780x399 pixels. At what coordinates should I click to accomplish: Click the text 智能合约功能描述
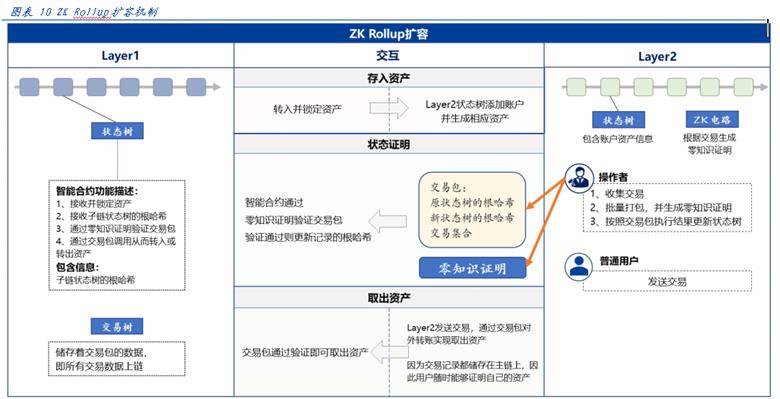[96, 191]
